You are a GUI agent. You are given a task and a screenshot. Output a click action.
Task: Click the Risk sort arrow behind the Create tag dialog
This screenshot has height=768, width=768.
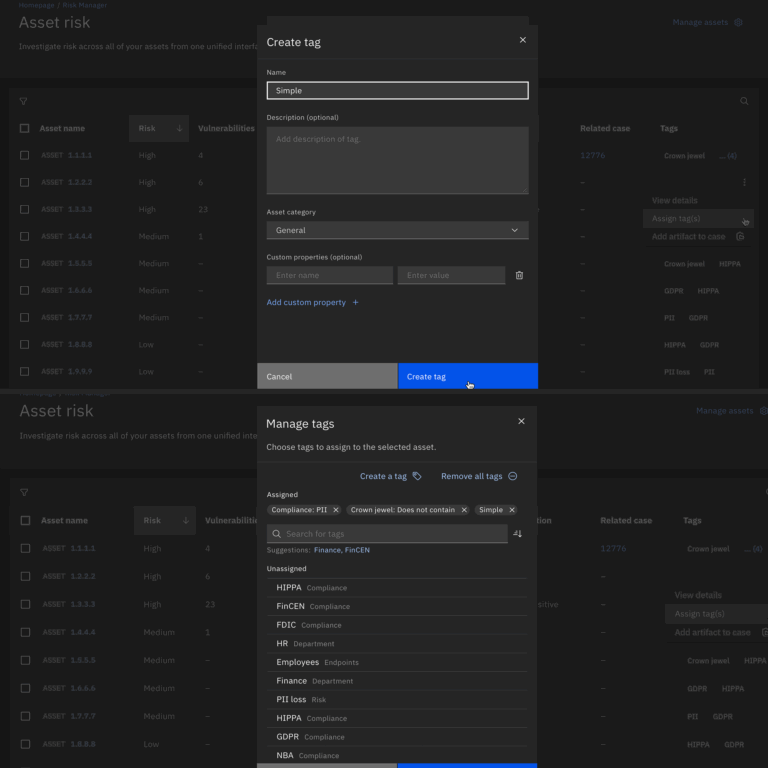[179, 128]
